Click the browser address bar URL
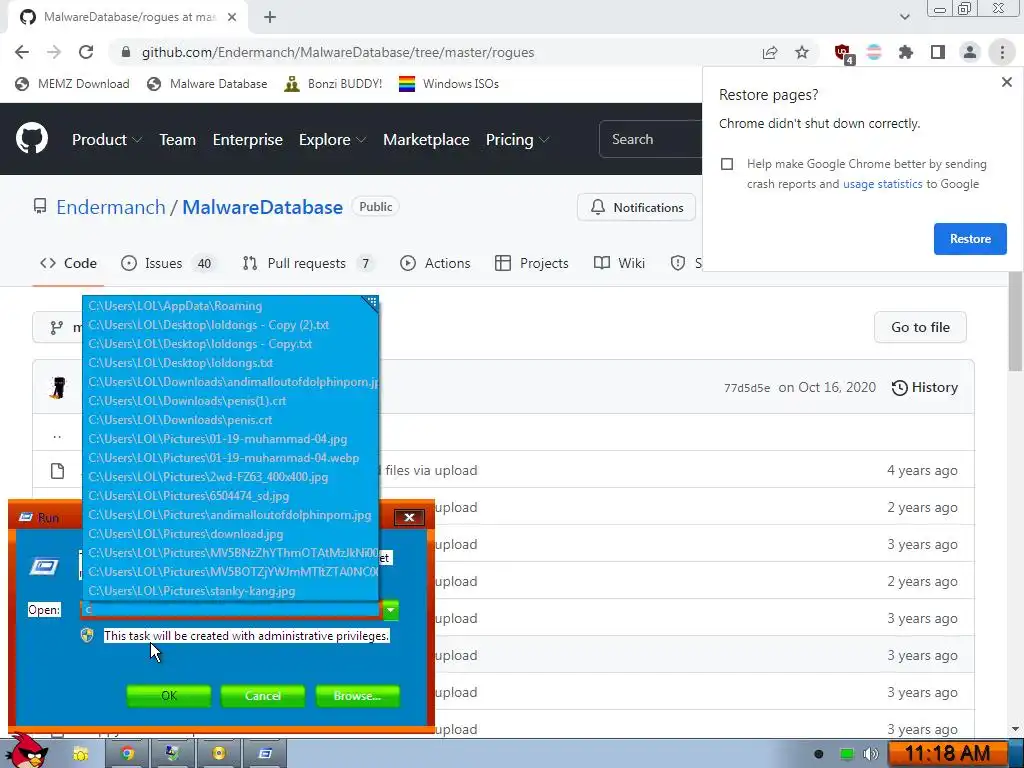 [338, 52]
